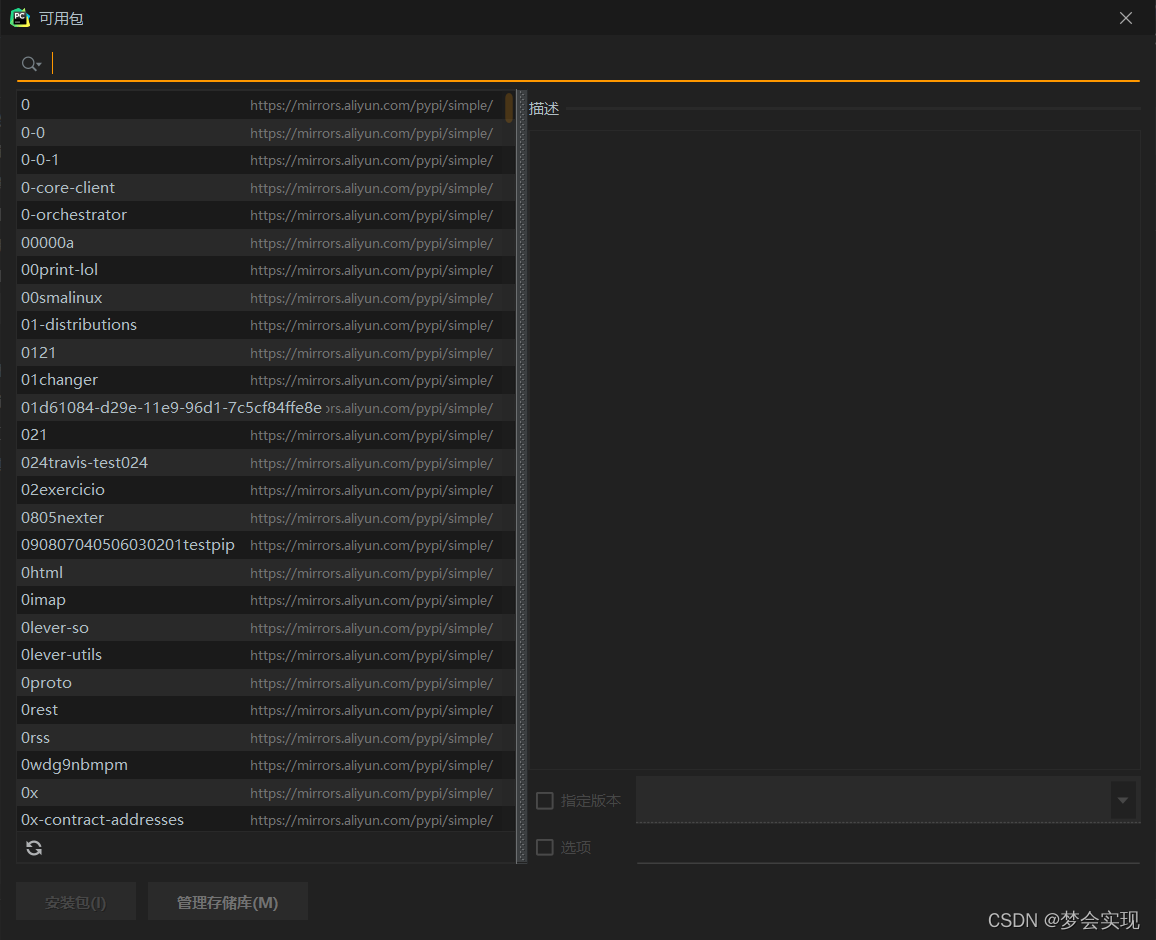The width and height of the screenshot is (1156, 940).
Task: Open the version dropdown arrow
Action: (x=1122, y=800)
